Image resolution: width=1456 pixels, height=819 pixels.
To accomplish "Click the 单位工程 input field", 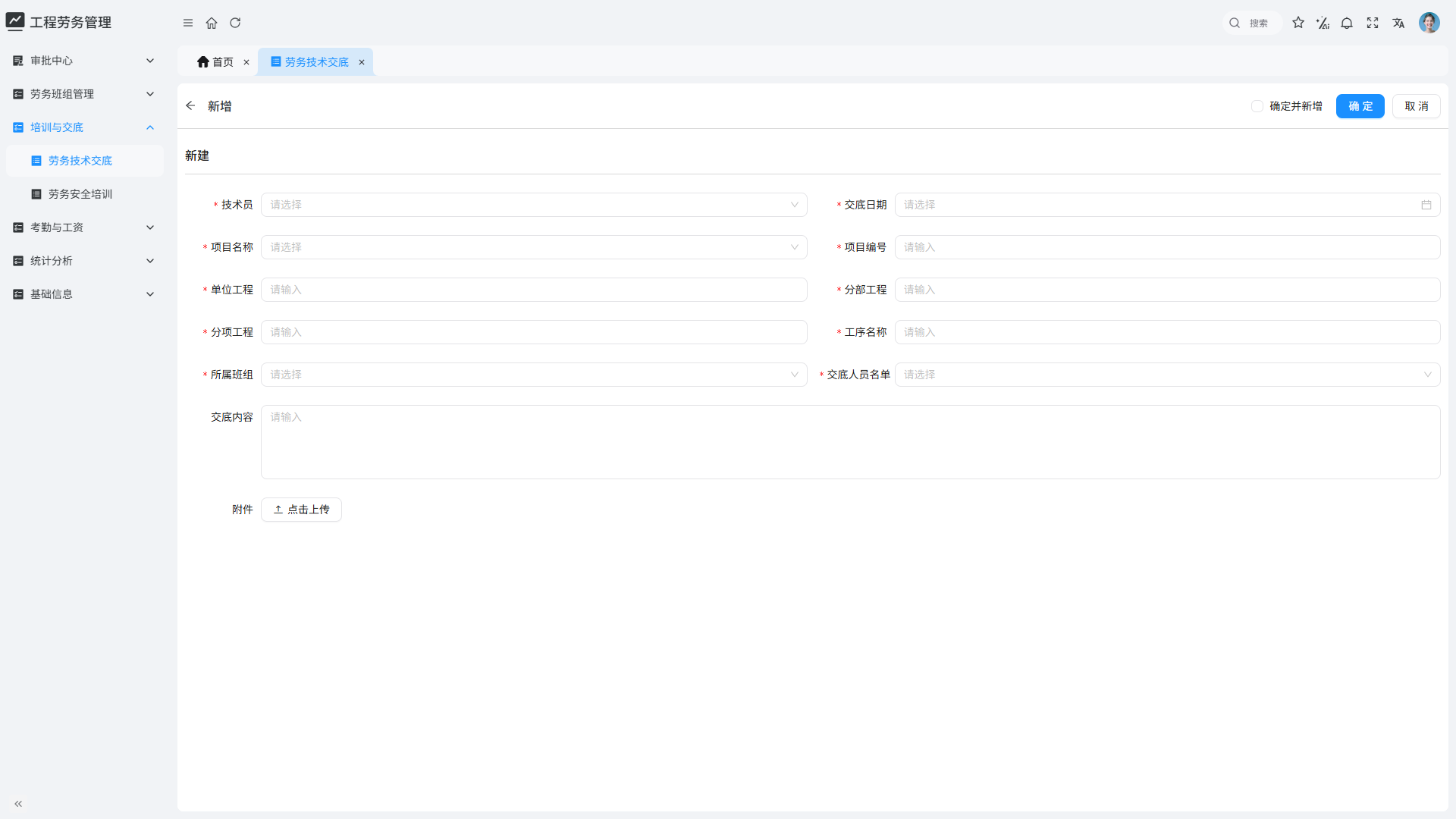I will coord(534,290).
